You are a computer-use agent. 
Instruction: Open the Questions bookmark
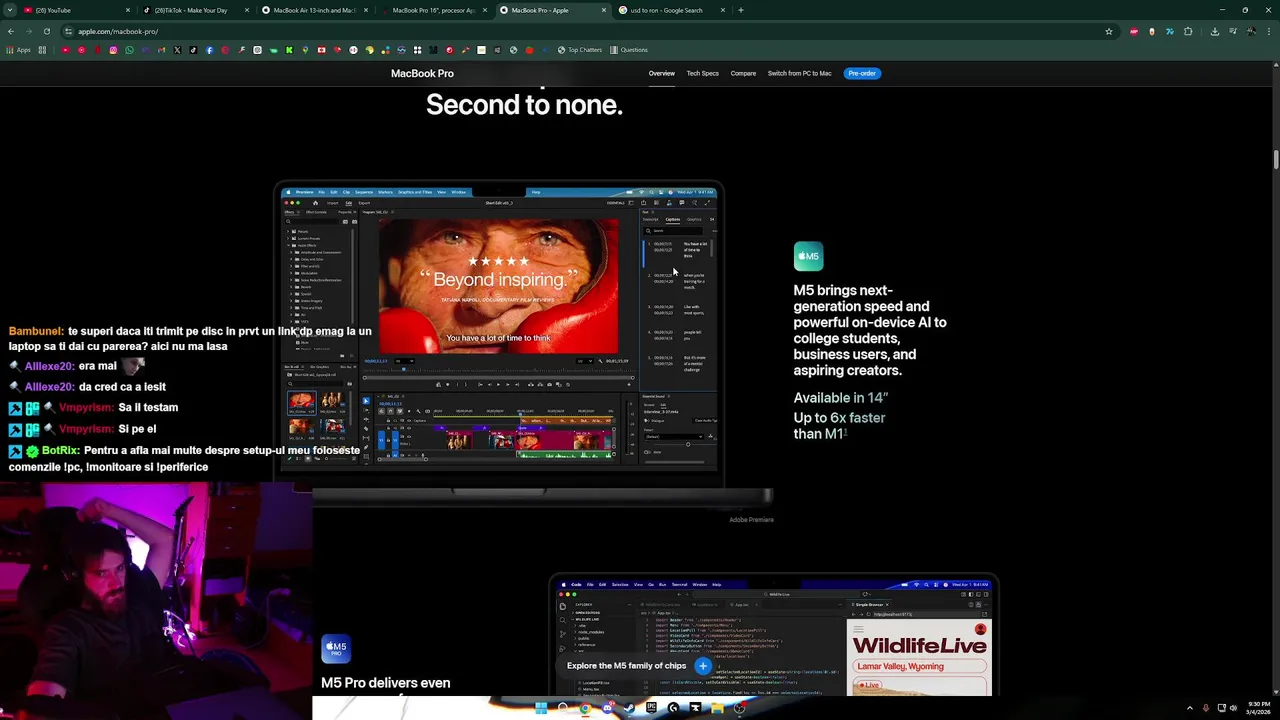629,50
